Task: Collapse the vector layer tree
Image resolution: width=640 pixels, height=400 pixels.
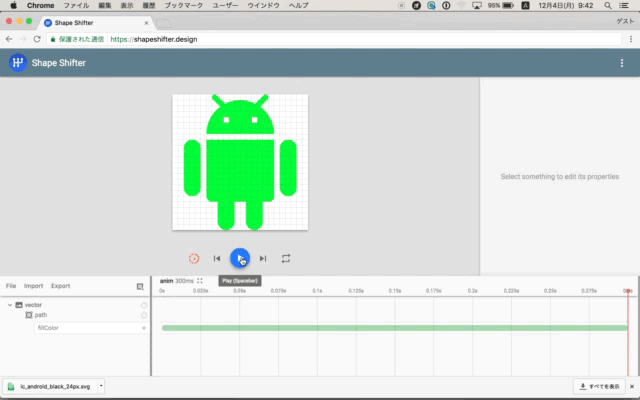Action: [9, 304]
